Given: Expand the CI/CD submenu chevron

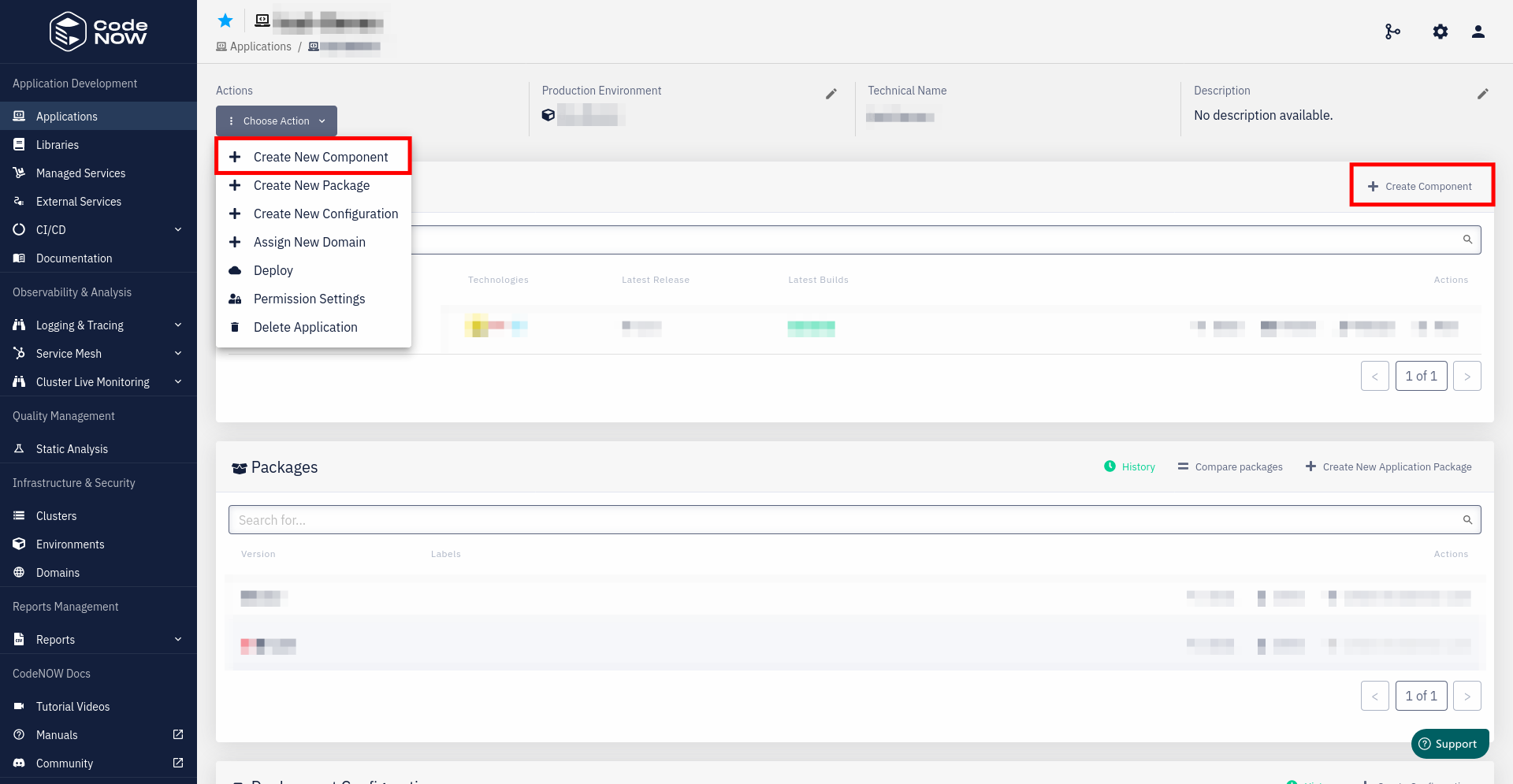Looking at the screenshot, I should [x=178, y=229].
